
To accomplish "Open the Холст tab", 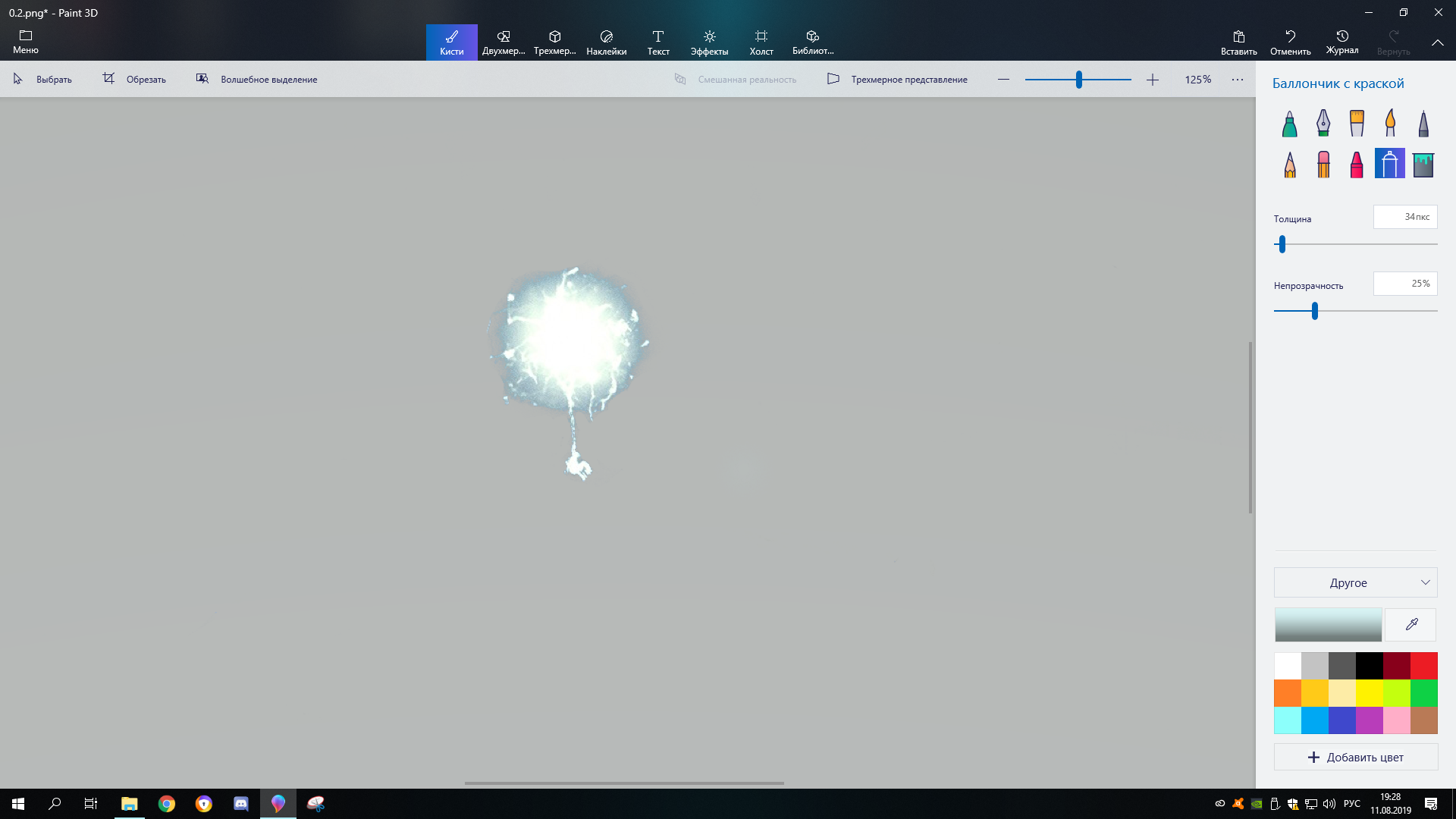I will coord(761,42).
